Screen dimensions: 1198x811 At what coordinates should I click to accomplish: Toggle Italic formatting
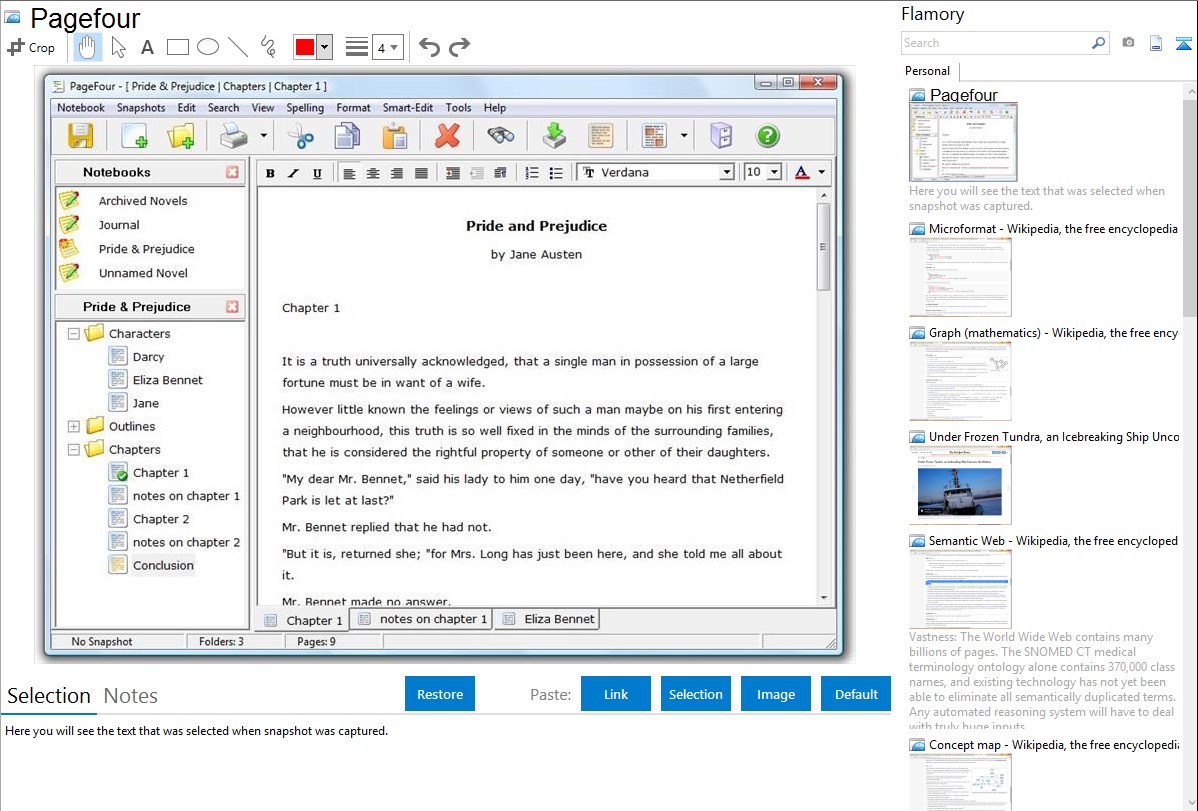tap(293, 174)
